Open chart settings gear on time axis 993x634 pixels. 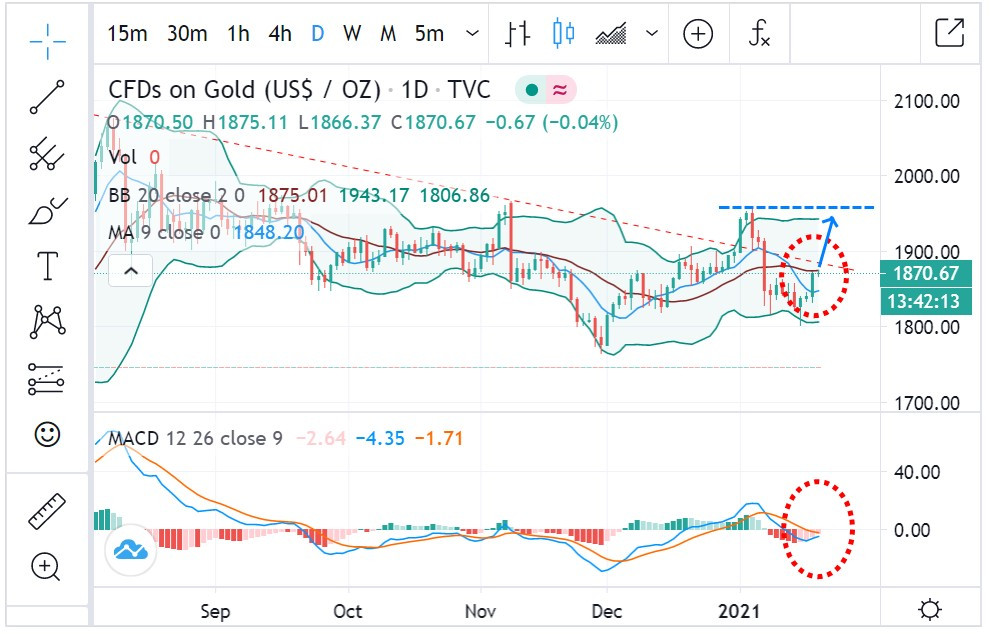point(929,609)
